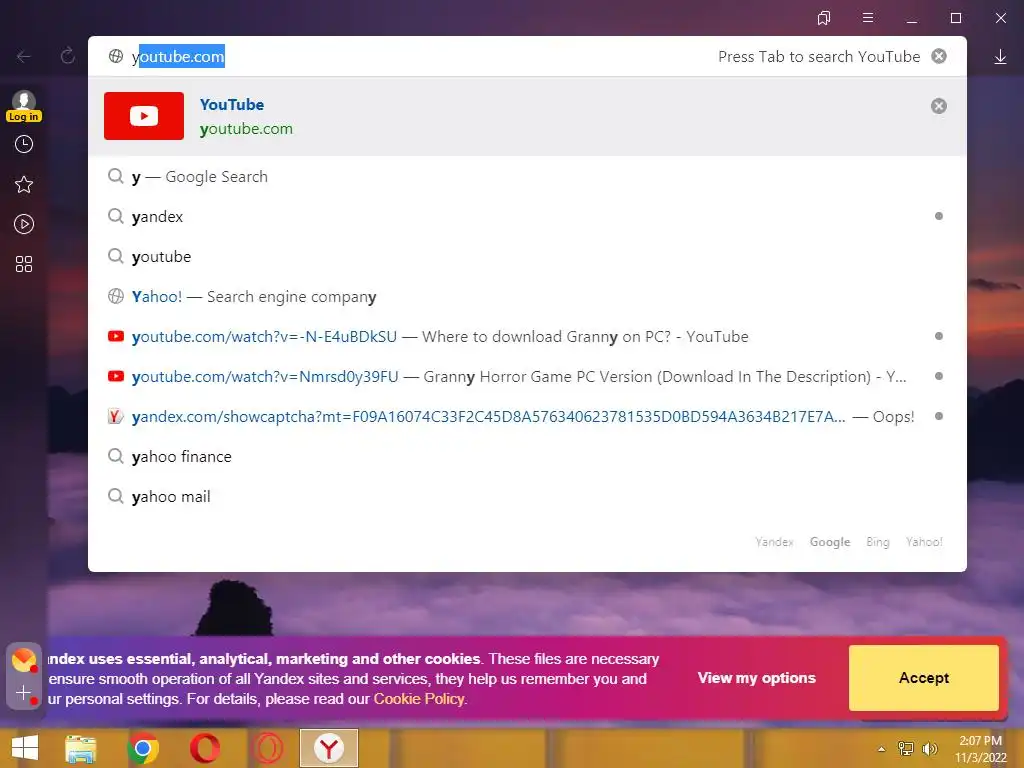Launch Opera browser from taskbar
The width and height of the screenshot is (1024, 768).
coord(205,749)
